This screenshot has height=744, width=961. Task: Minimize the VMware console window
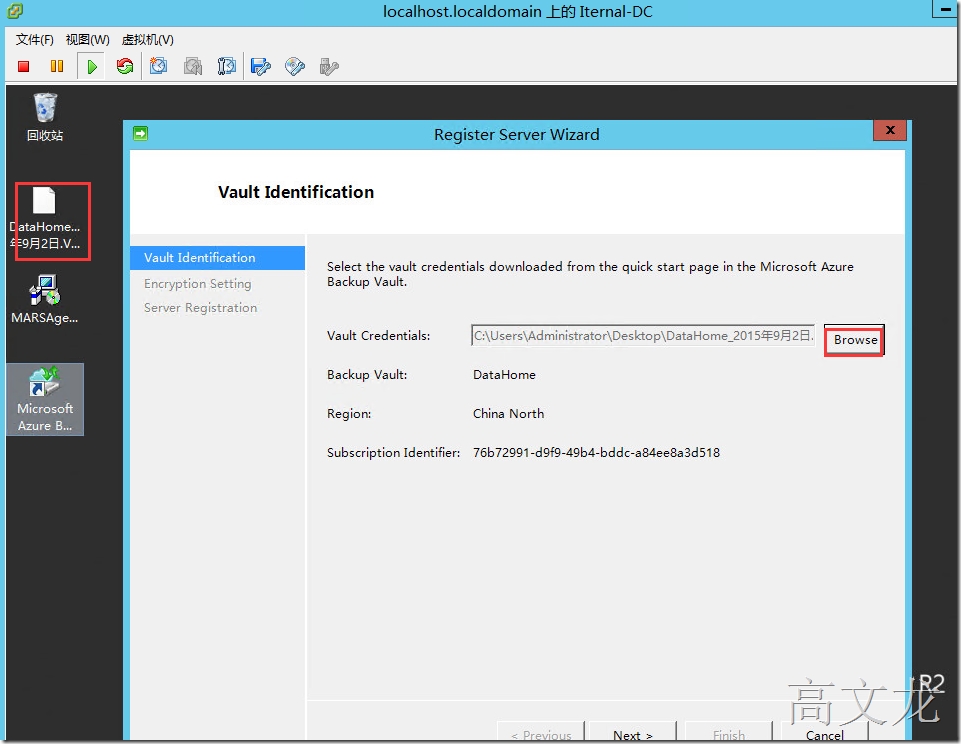946,9
